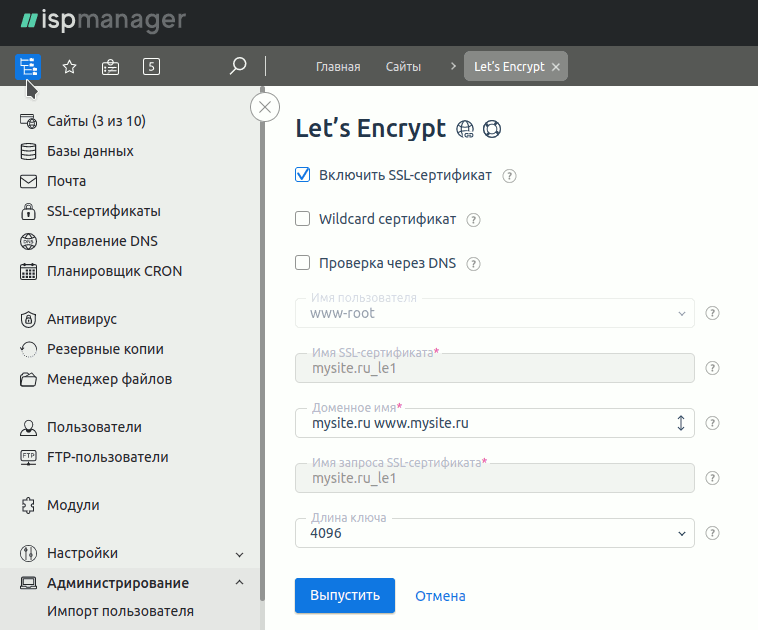
Task: Open the notifications counter icon showing 5
Action: (151, 67)
